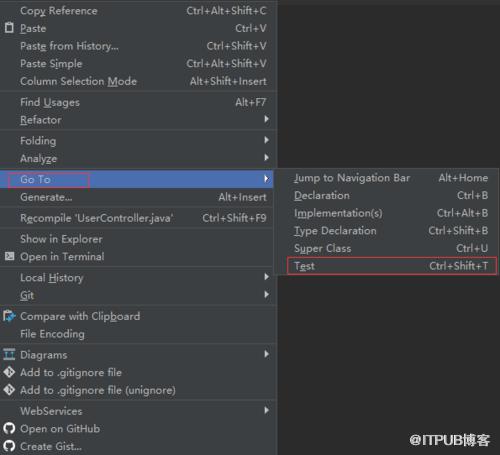Viewport: 500px width, 455px height.
Task: Select Compare with Clipboard
Action: 138,316
